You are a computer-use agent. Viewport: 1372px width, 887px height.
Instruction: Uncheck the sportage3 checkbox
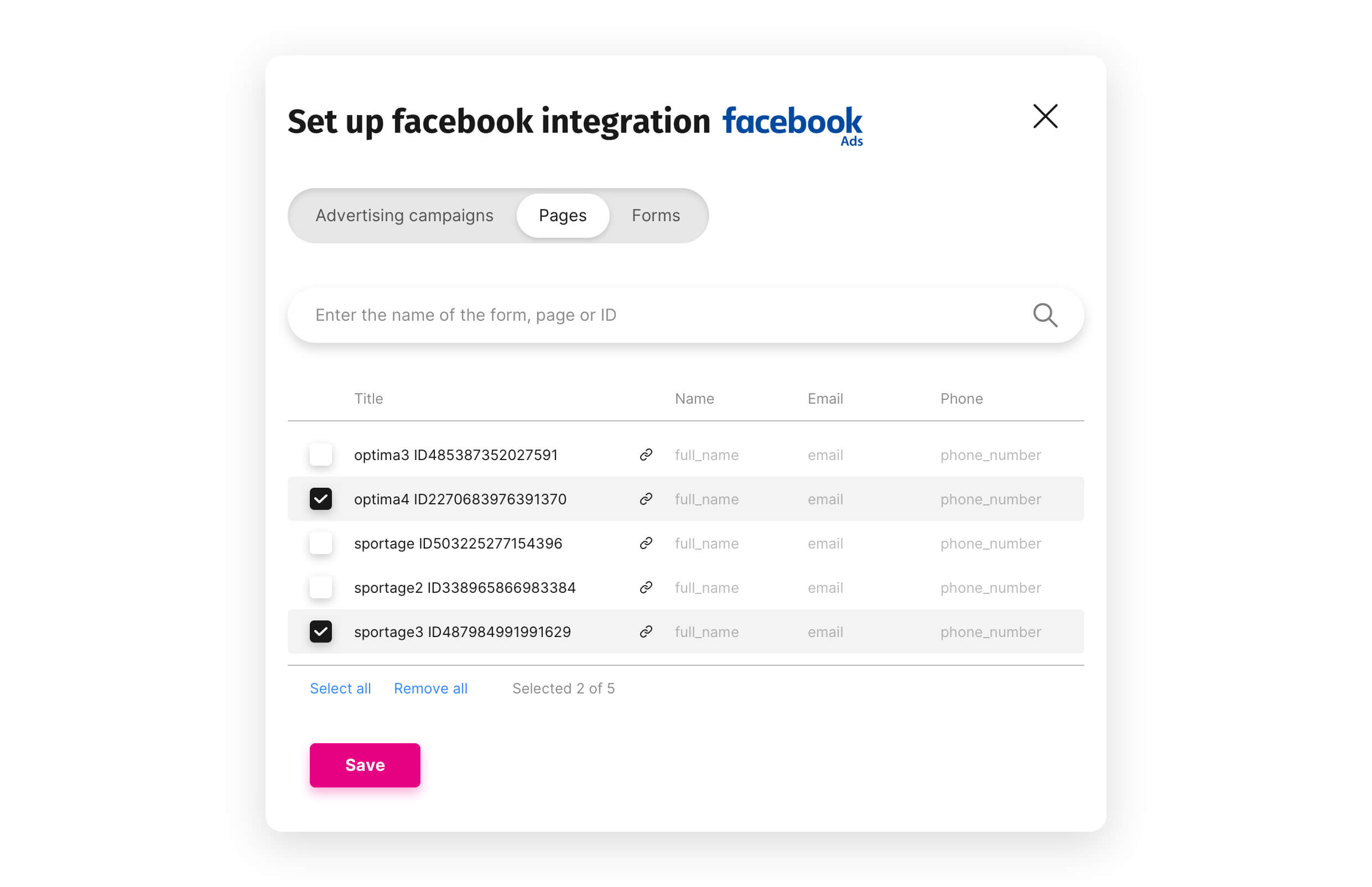click(321, 632)
